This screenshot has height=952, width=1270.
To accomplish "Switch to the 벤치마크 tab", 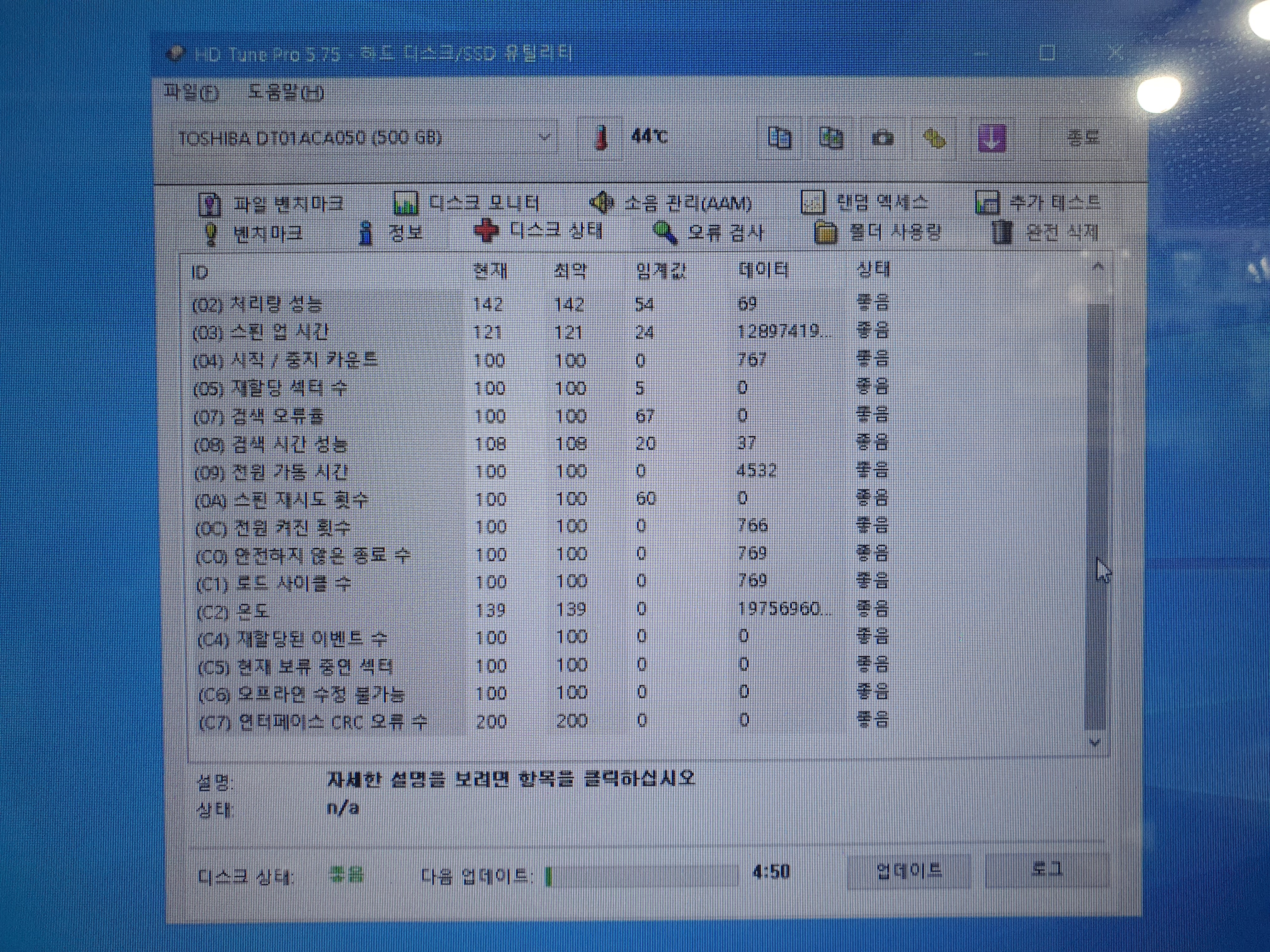I will (253, 234).
